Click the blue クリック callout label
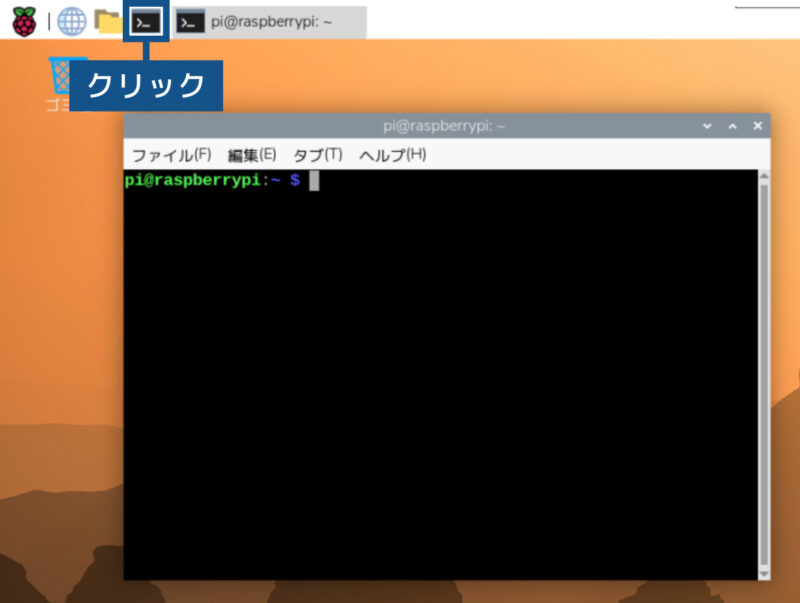Viewport: 800px width, 603px height. pos(145,86)
